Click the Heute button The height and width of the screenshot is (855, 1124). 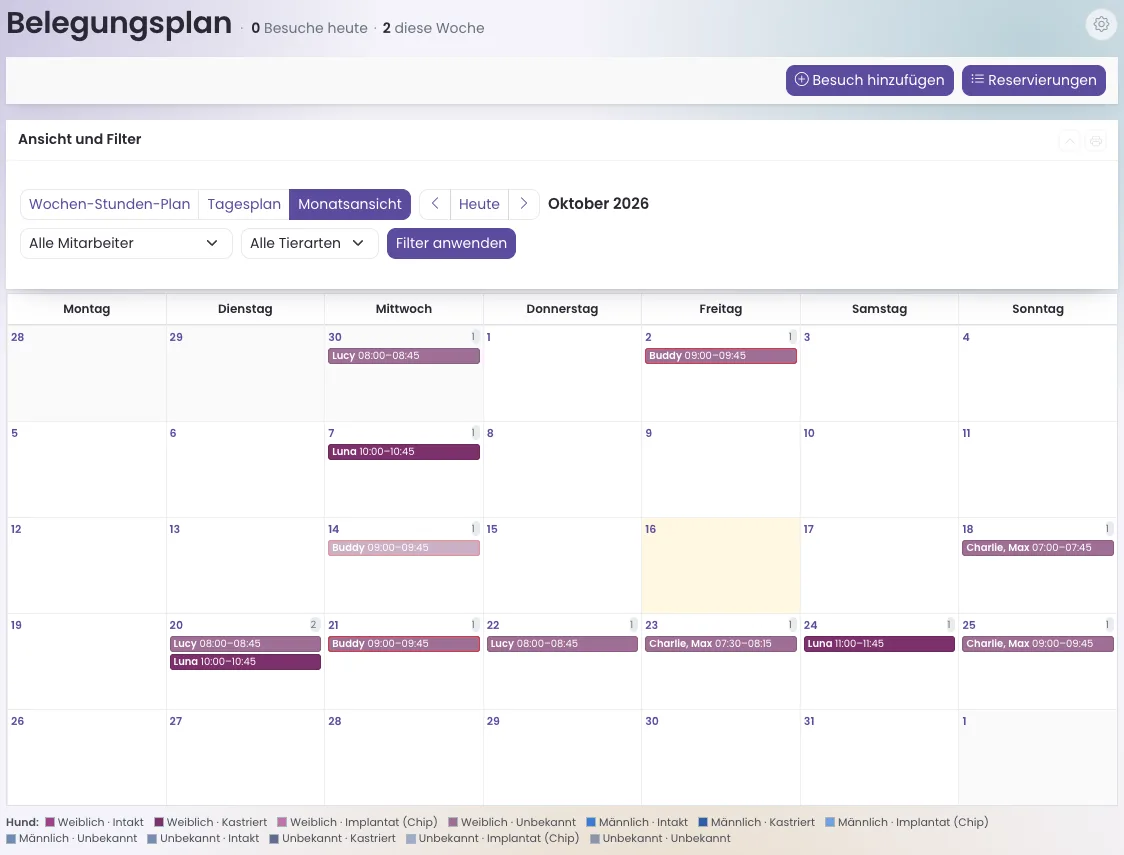tap(479, 204)
